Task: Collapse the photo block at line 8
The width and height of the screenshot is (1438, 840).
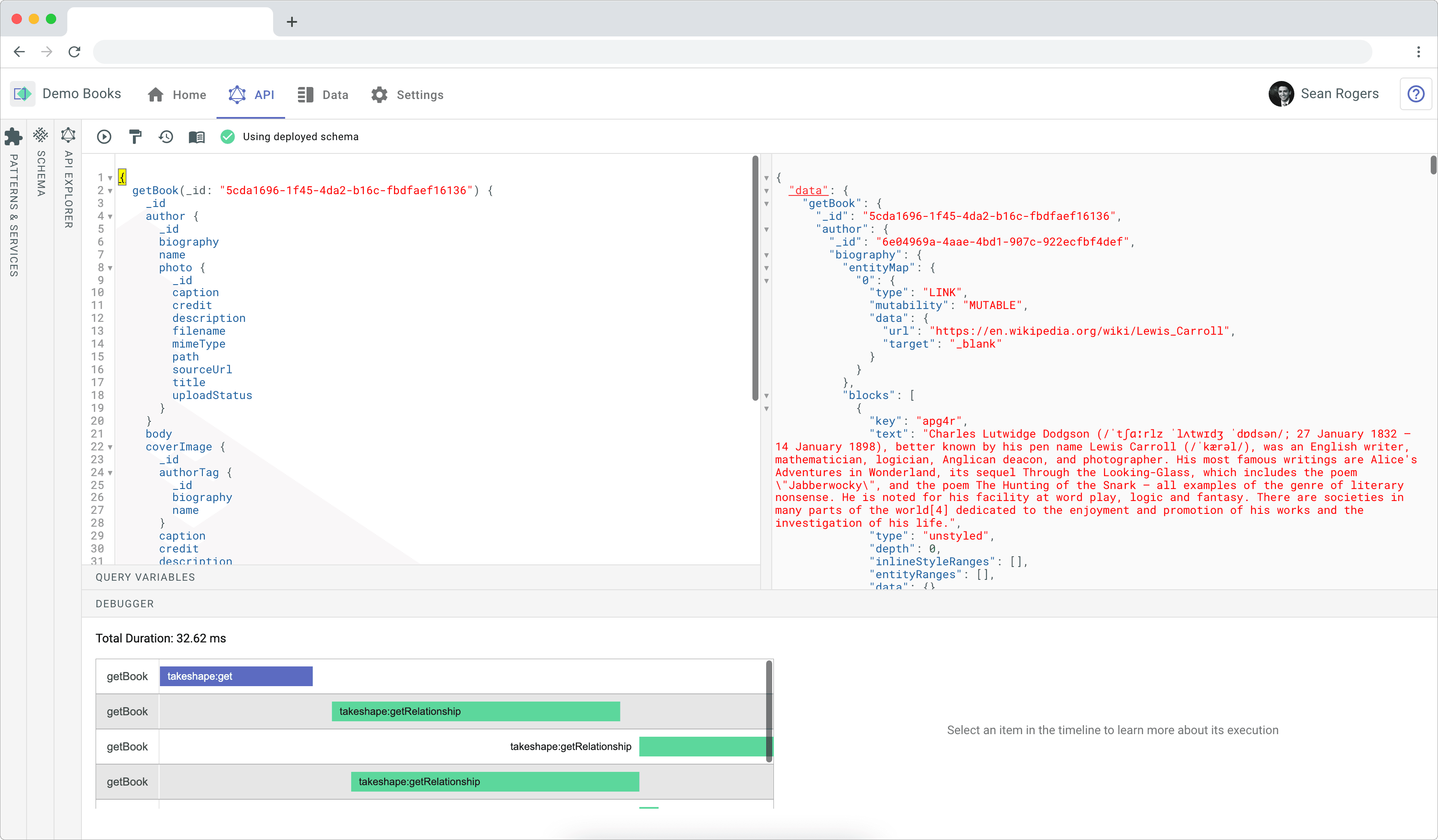Action: [110, 268]
